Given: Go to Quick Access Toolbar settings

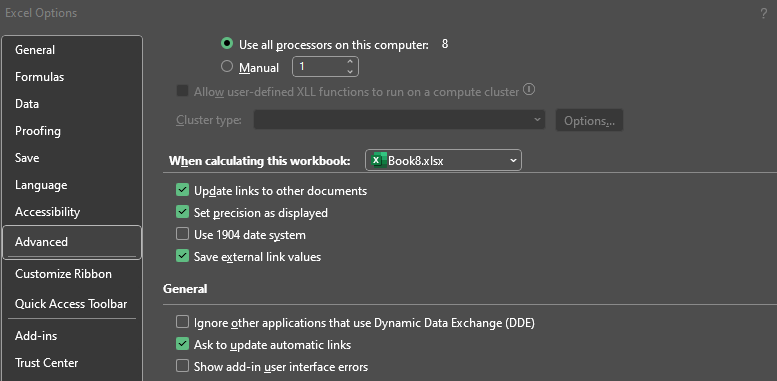Looking at the screenshot, I should [71, 304].
